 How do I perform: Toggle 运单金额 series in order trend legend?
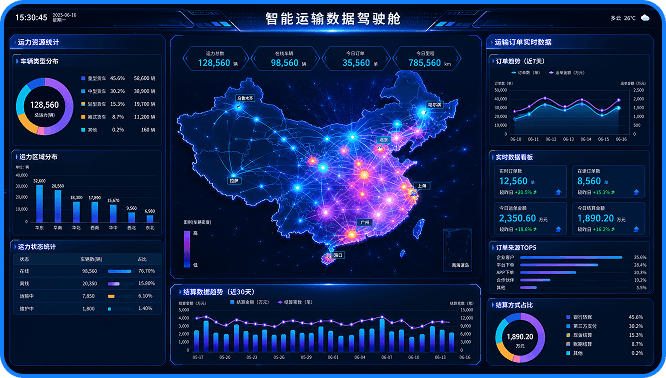click(567, 73)
